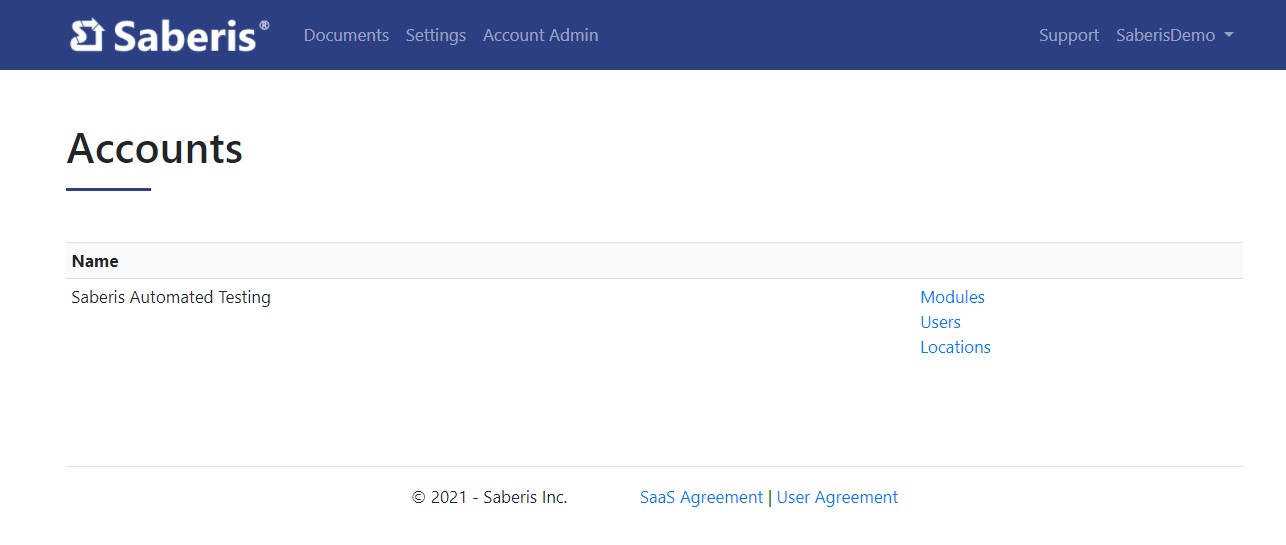The height and width of the screenshot is (545, 1286).
Task: Click the 2021 Saberis Inc. copyright text
Action: (x=490, y=497)
